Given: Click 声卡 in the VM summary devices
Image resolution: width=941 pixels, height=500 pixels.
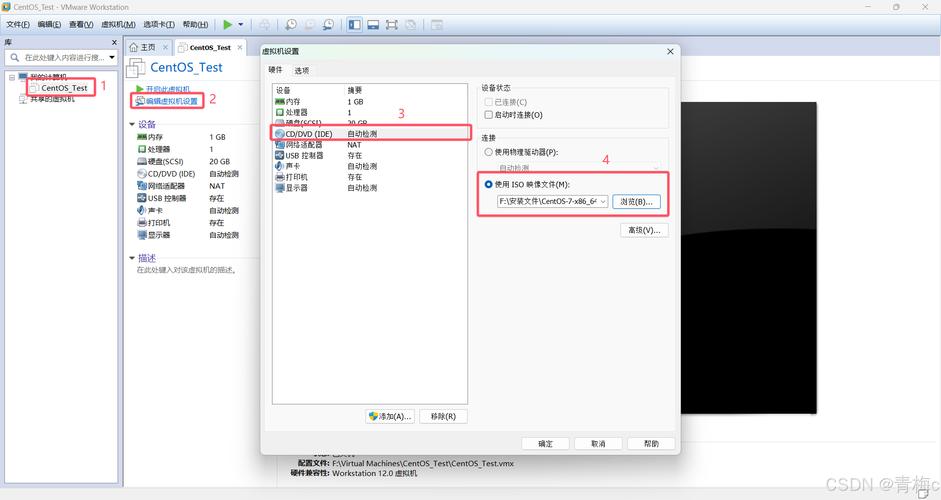Looking at the screenshot, I should coord(188,211).
